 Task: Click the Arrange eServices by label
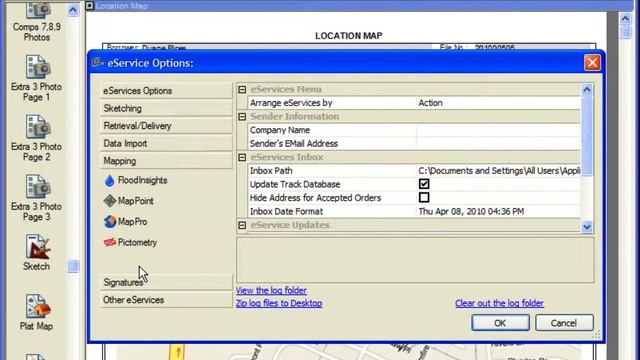(x=291, y=103)
